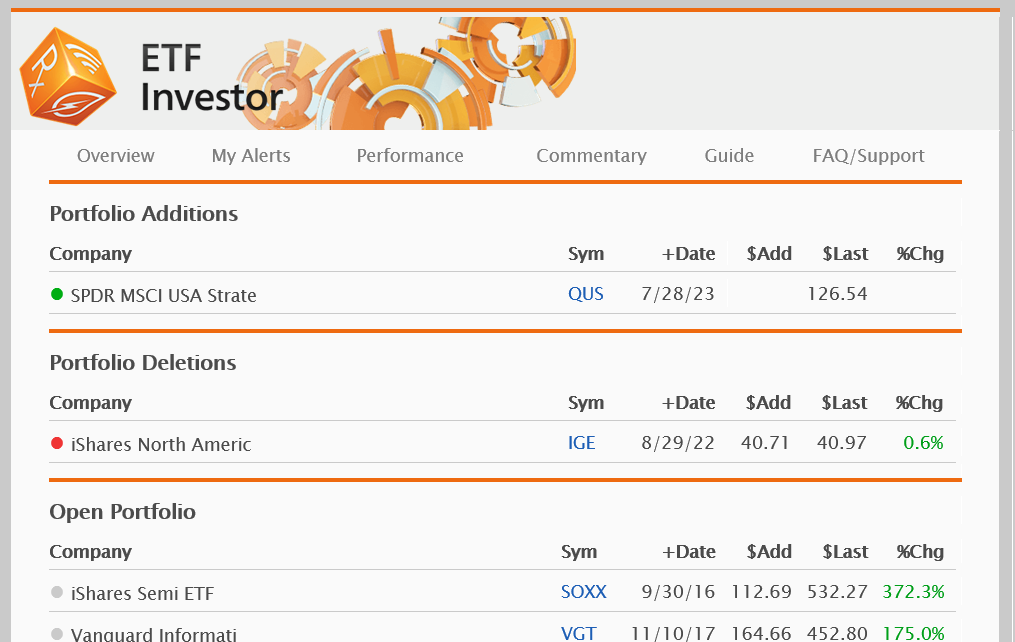
Task: Go to the My Alerts tab
Action: point(251,156)
